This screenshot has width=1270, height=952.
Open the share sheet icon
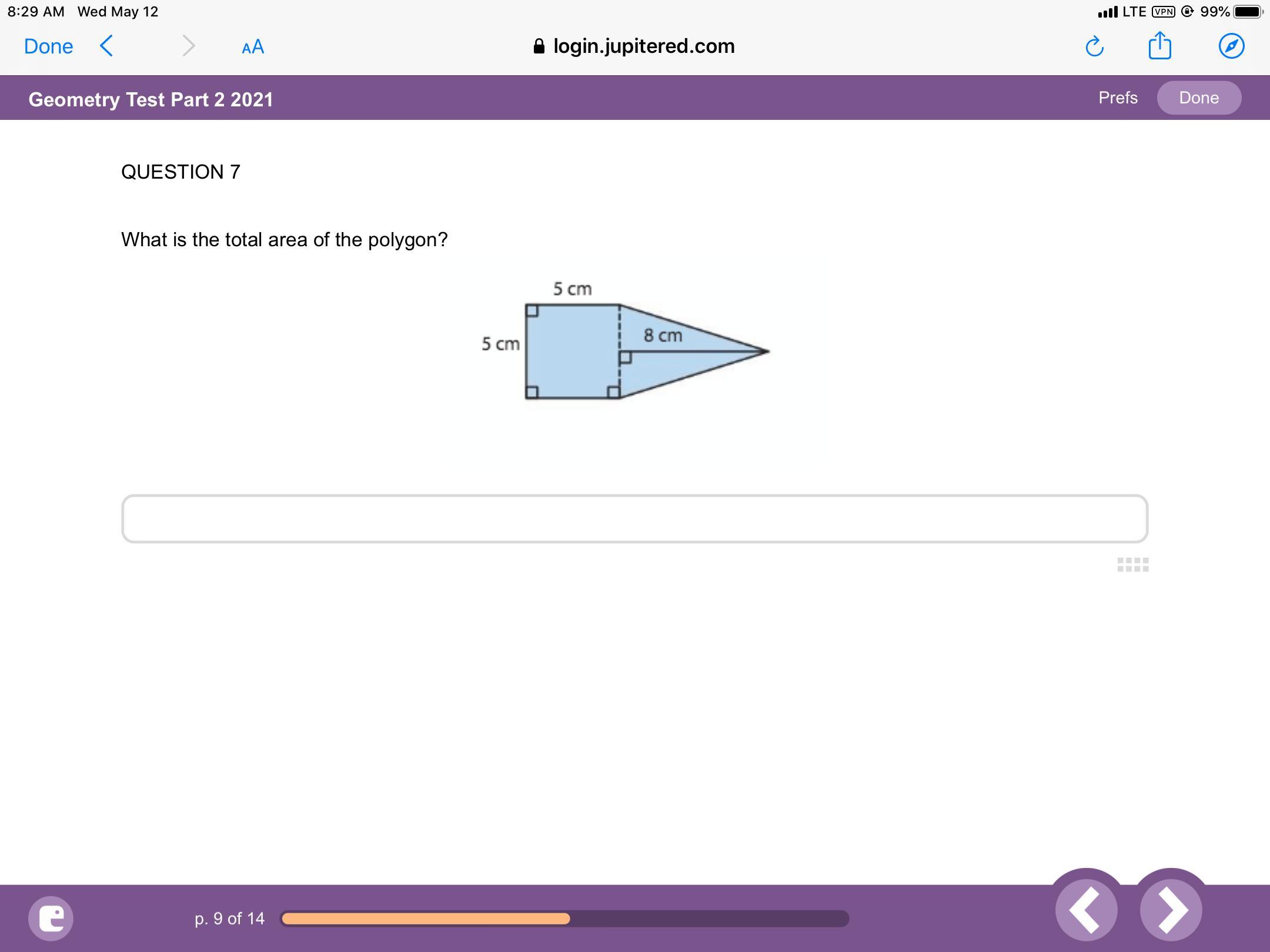(1159, 46)
